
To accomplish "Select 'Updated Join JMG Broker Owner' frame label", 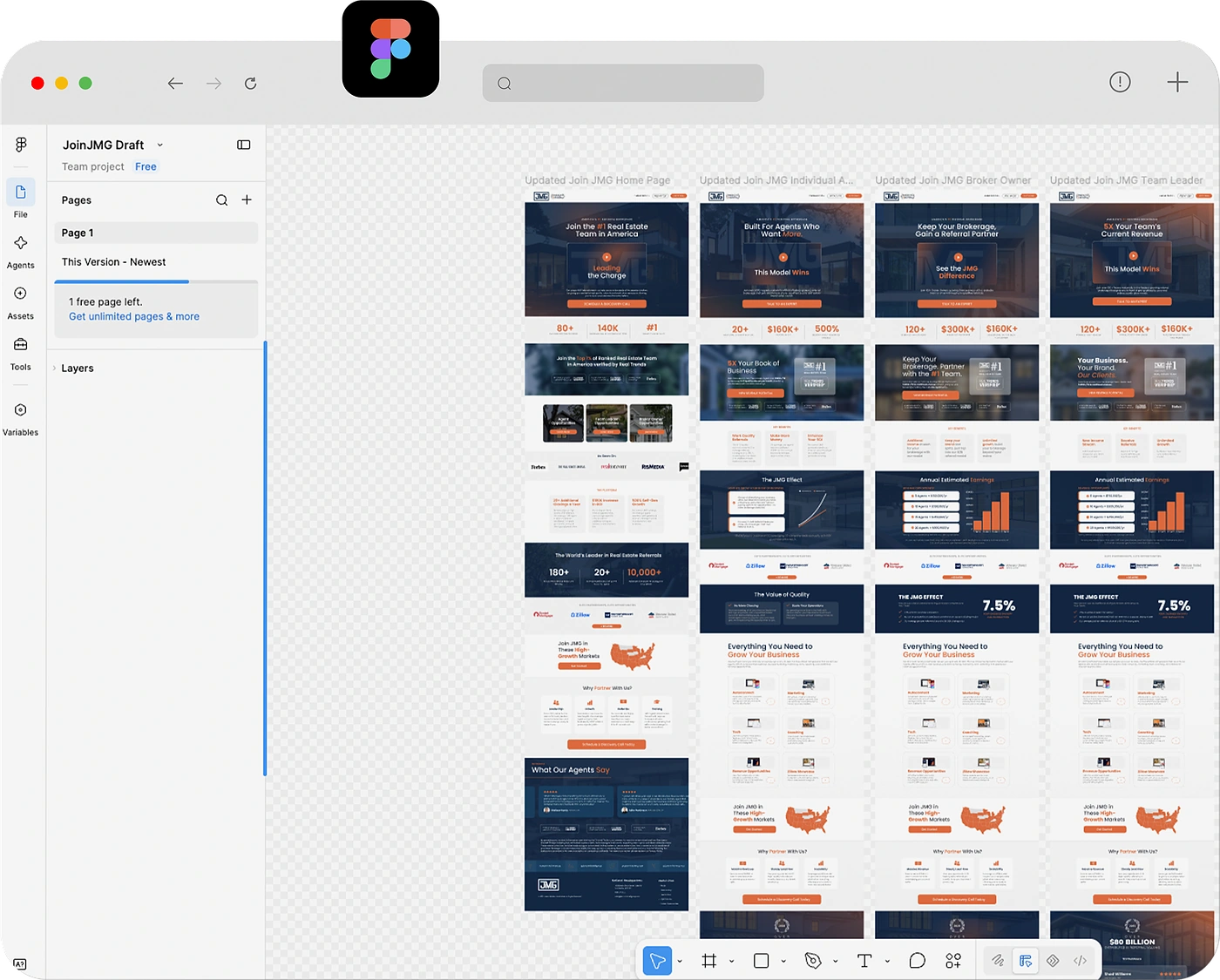I will (953, 180).
